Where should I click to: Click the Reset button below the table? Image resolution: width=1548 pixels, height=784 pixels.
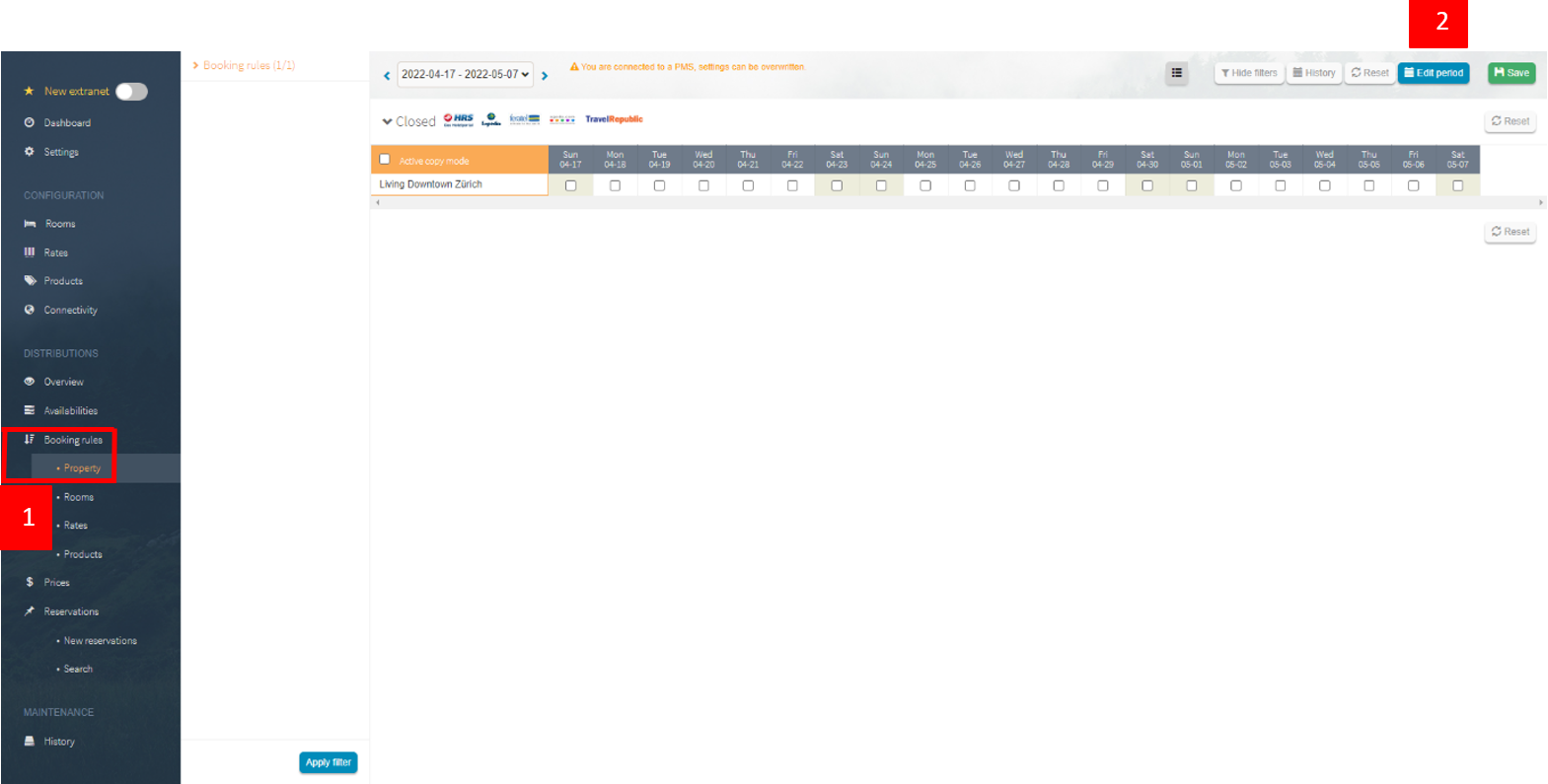tap(1511, 232)
